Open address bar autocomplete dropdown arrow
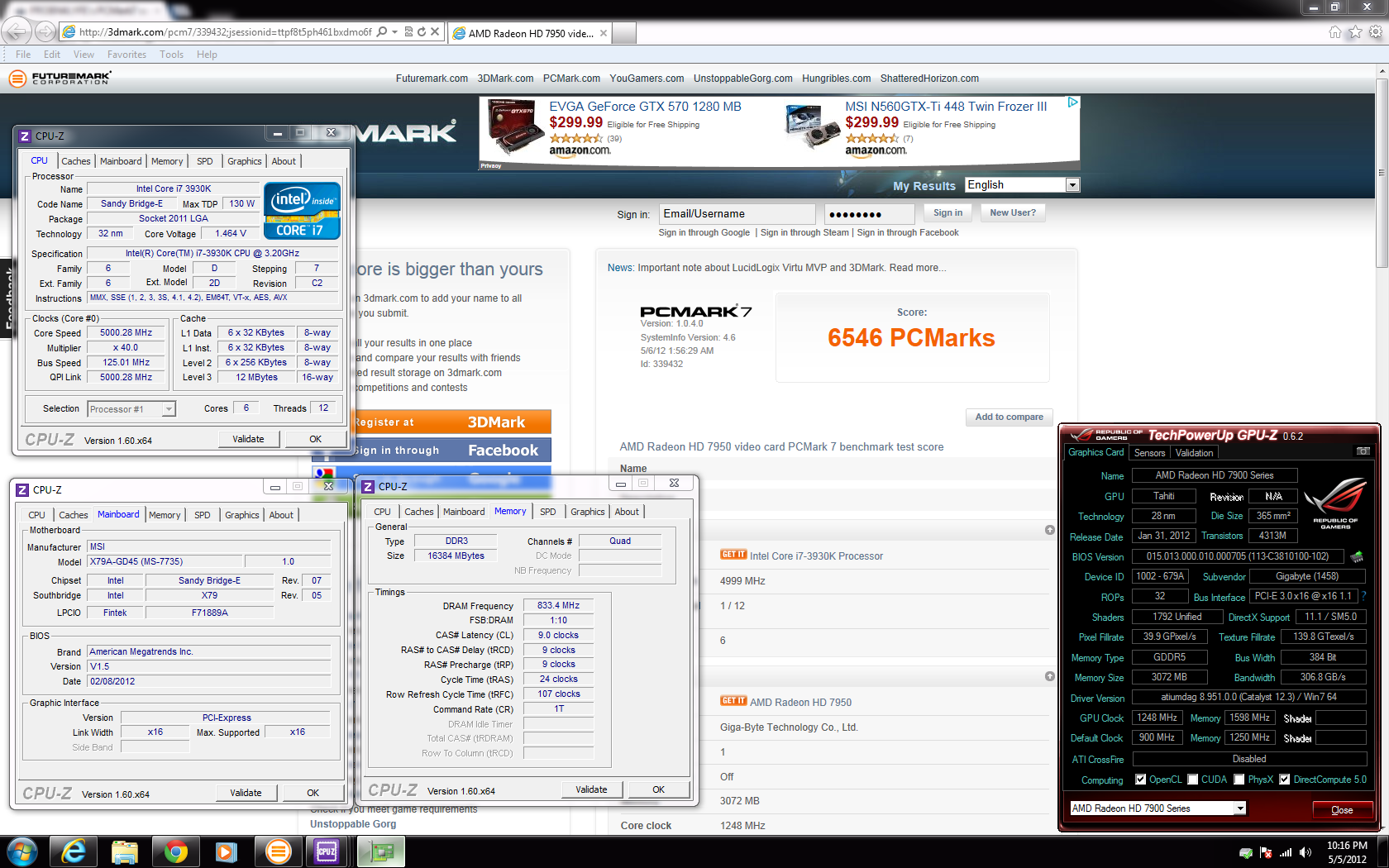This screenshot has width=1389, height=868. click(395, 32)
